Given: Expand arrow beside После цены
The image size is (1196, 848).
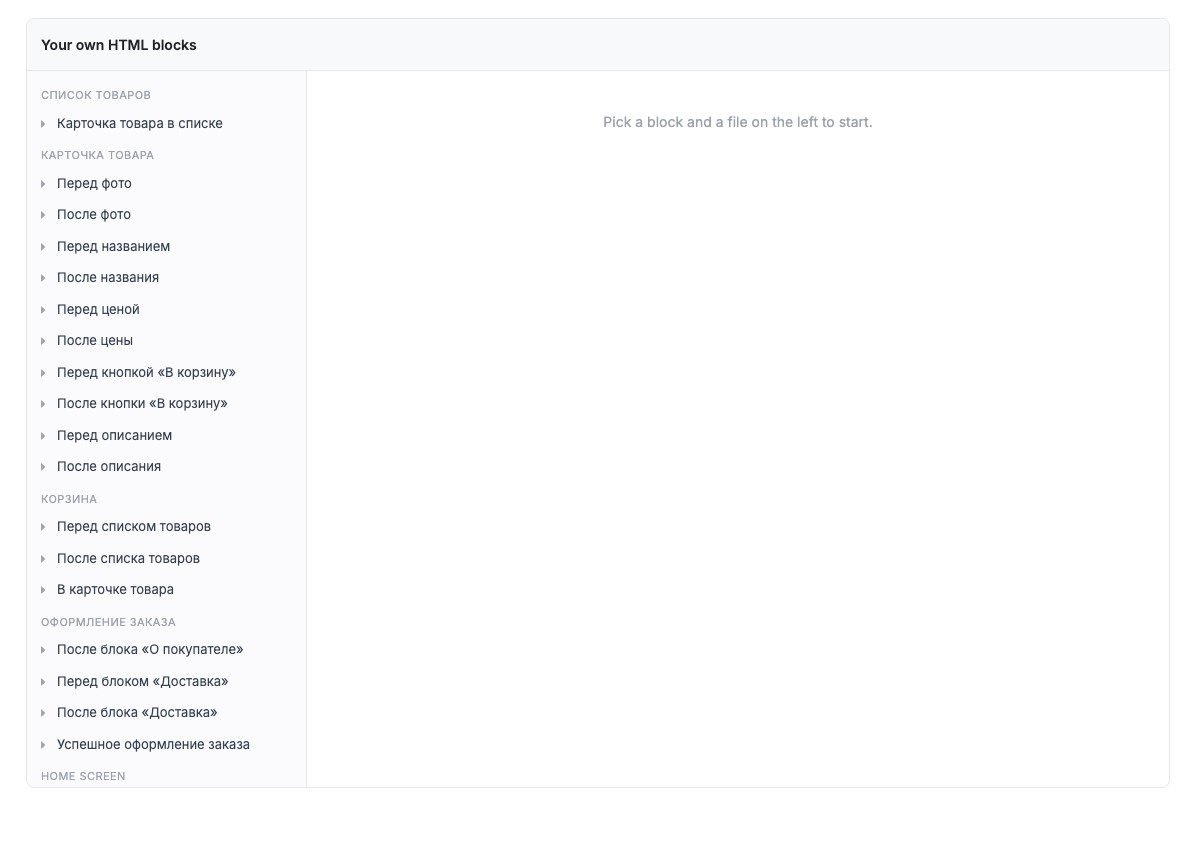Looking at the screenshot, I should pyautogui.click(x=43, y=341).
